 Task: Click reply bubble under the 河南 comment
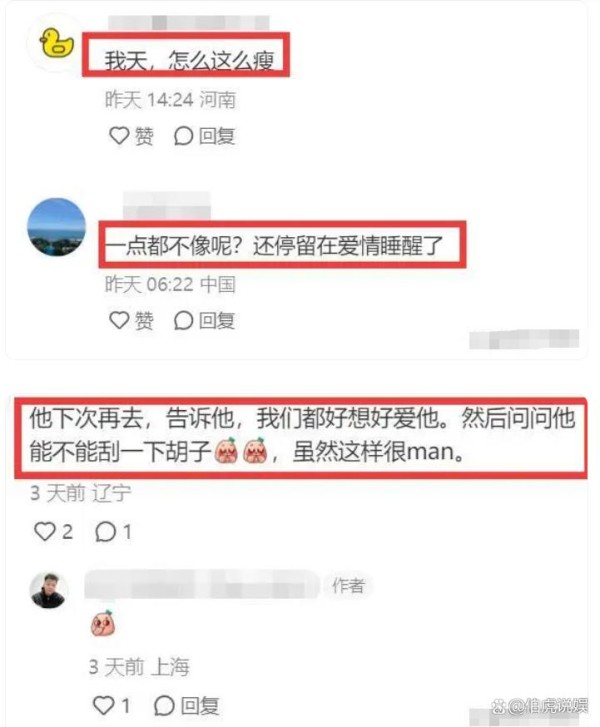(183, 136)
